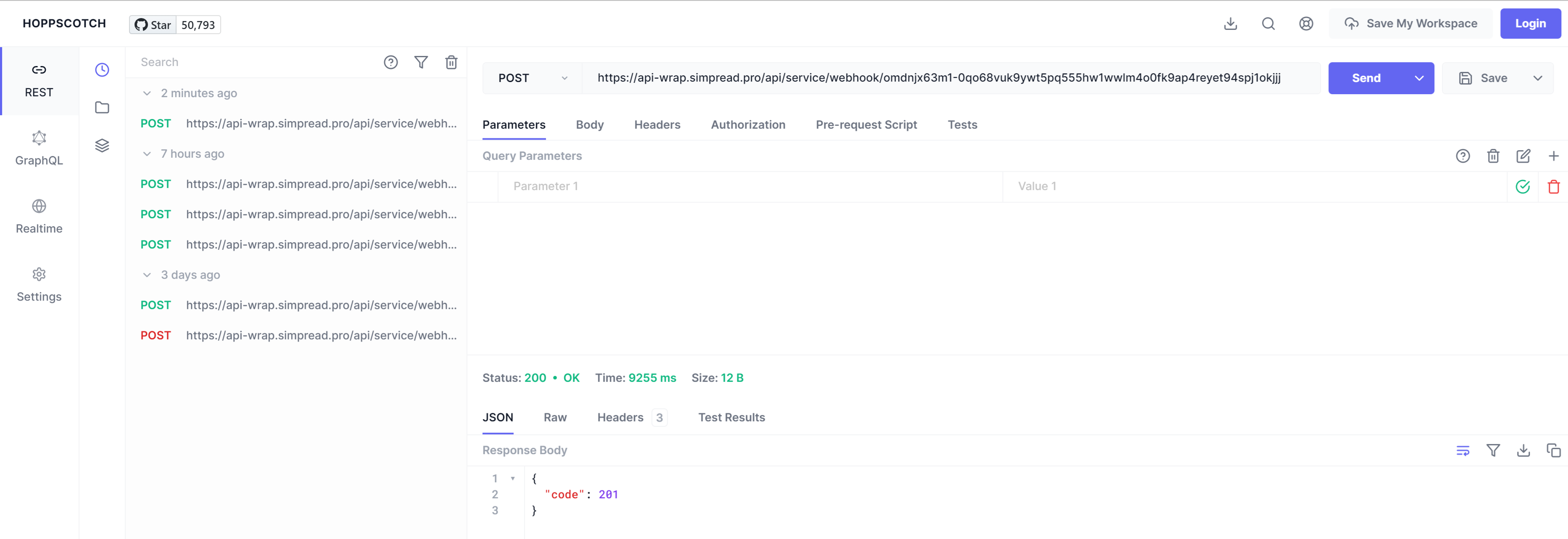Clear all query parameters trash icon
The height and width of the screenshot is (539, 1568).
pyautogui.click(x=1493, y=156)
